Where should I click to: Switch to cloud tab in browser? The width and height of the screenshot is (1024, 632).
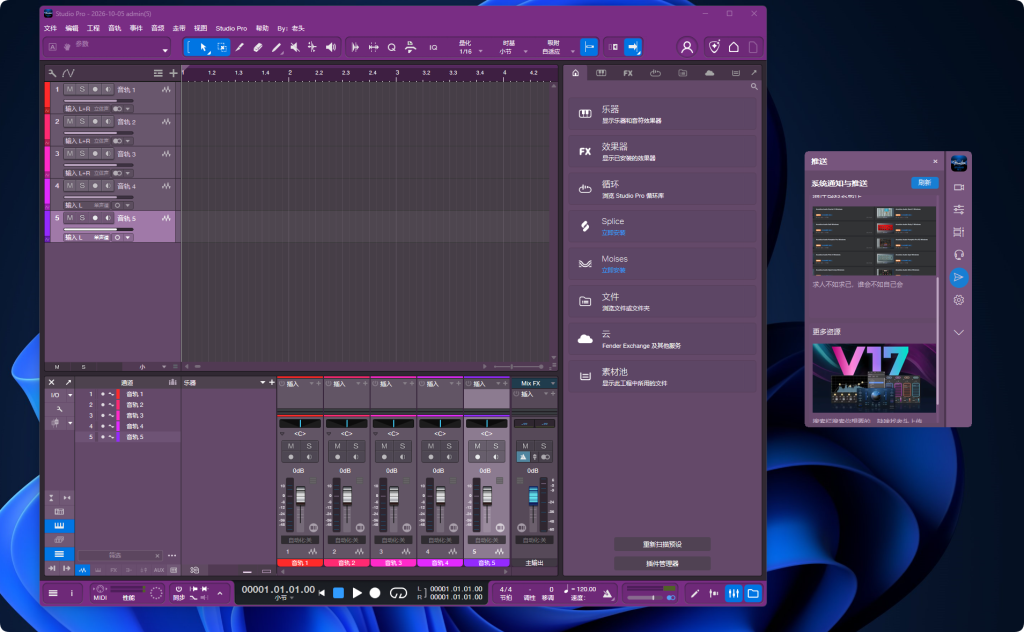[709, 73]
